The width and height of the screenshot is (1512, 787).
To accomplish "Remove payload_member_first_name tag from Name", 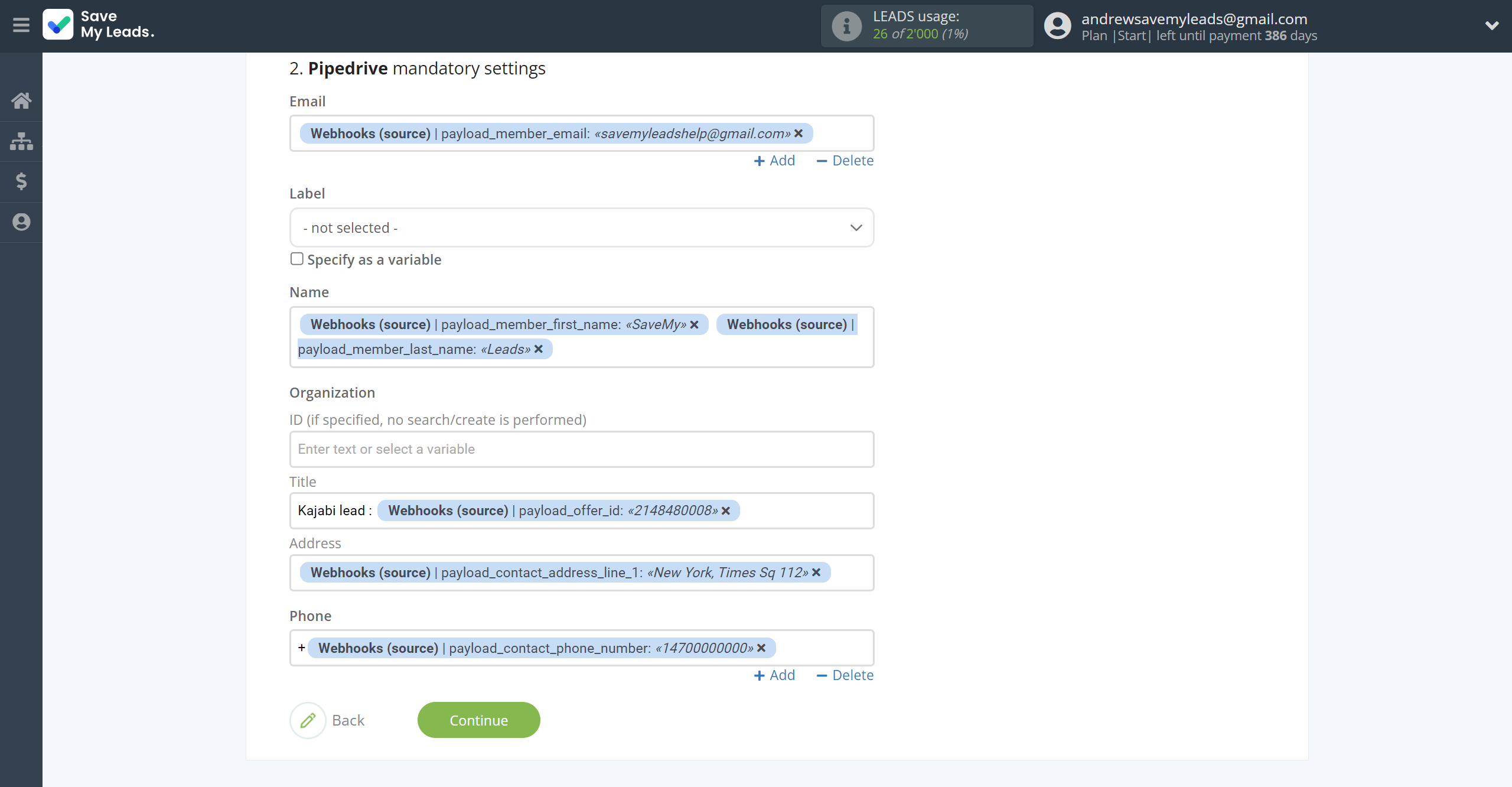I will (695, 324).
